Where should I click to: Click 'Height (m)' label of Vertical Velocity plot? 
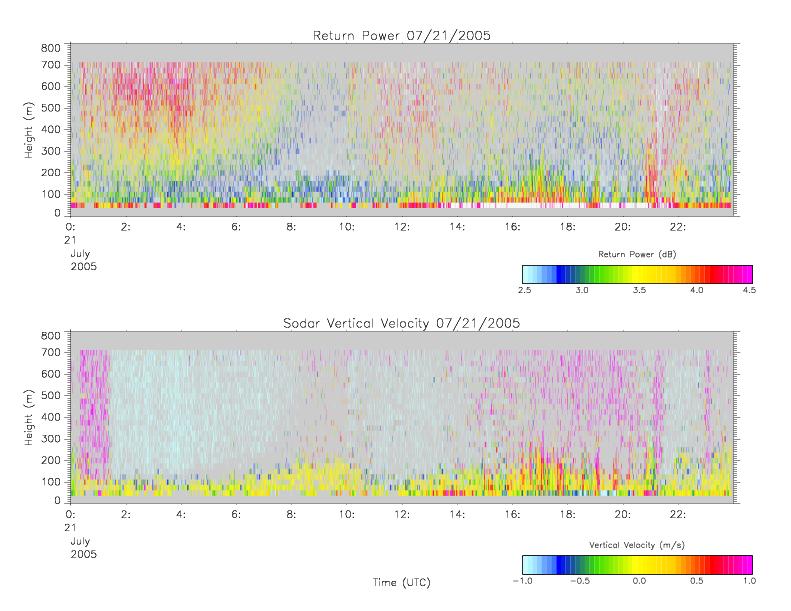29,417
